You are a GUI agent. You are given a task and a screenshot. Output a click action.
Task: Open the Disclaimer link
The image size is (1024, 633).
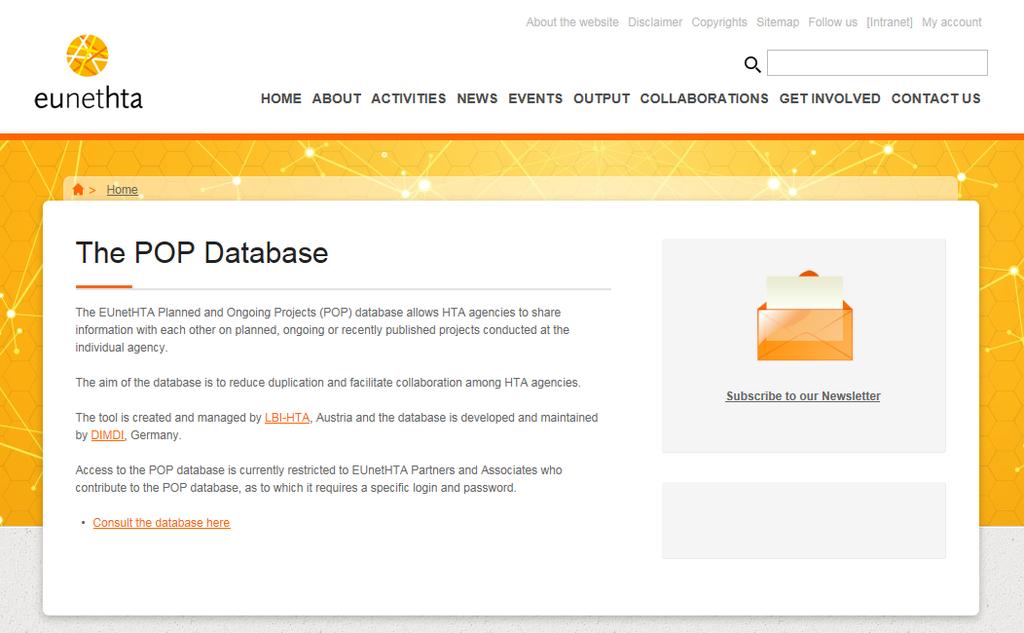655,22
